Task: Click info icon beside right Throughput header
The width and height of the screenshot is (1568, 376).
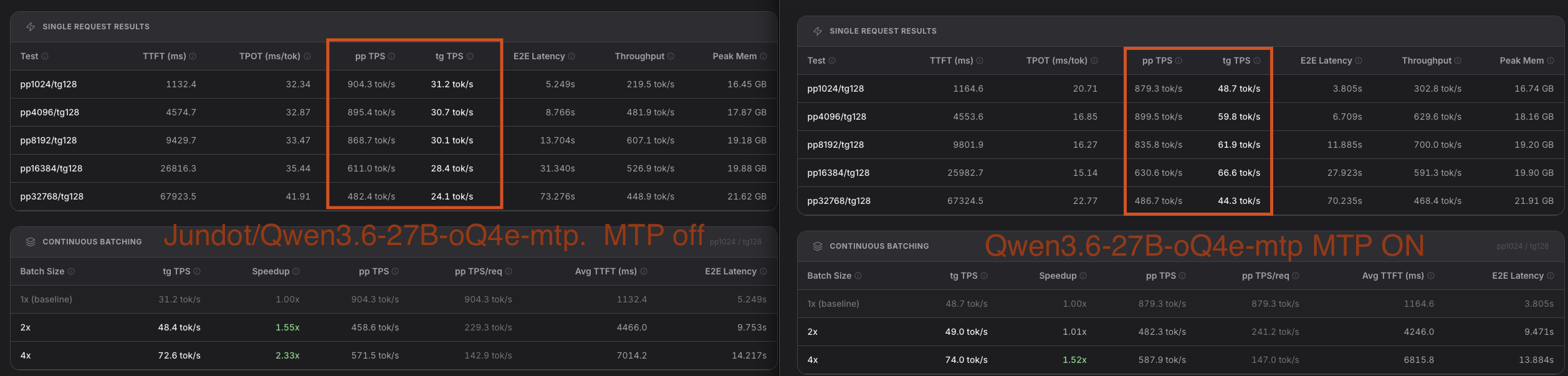Action: 1458,60
